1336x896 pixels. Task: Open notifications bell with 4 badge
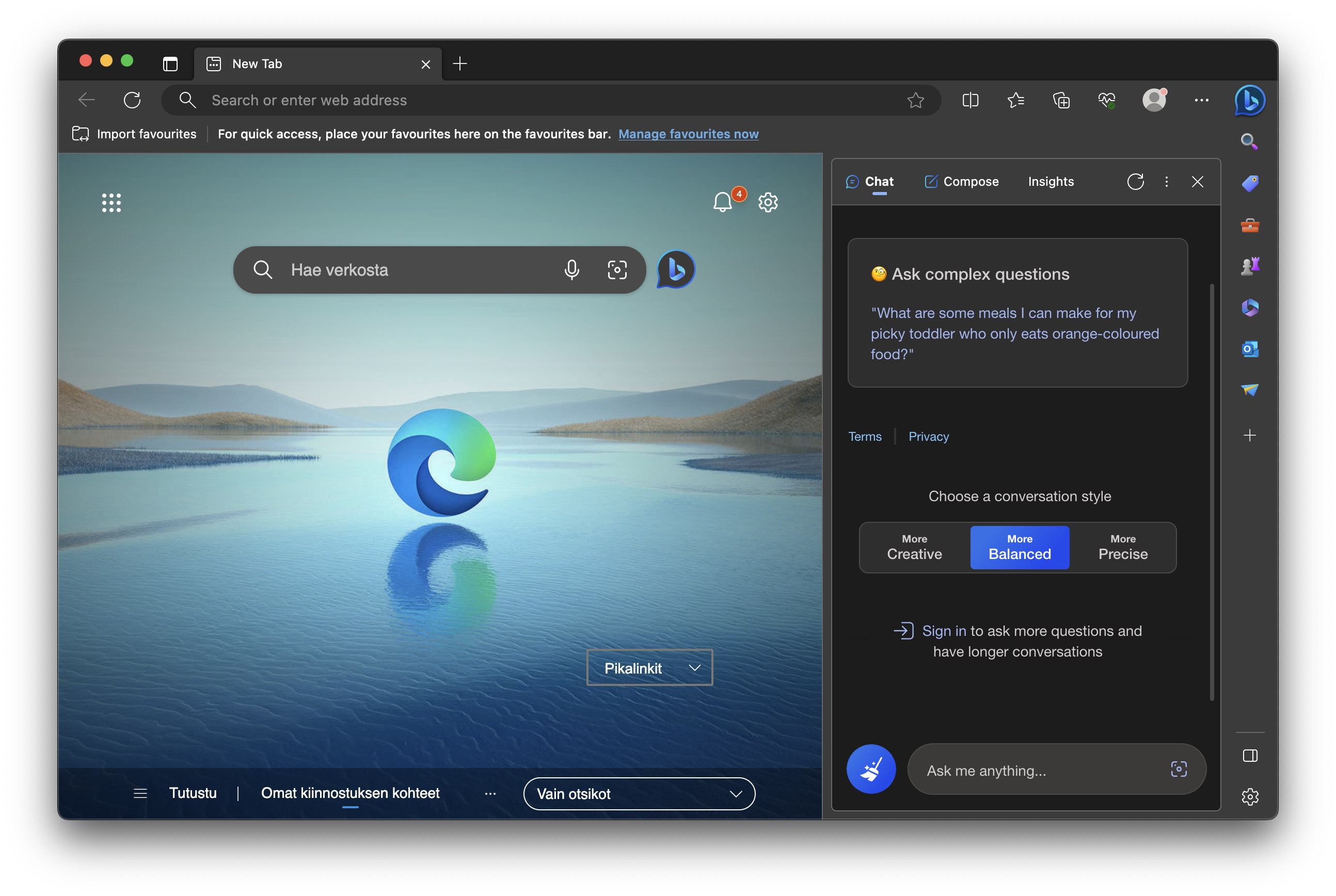728,200
